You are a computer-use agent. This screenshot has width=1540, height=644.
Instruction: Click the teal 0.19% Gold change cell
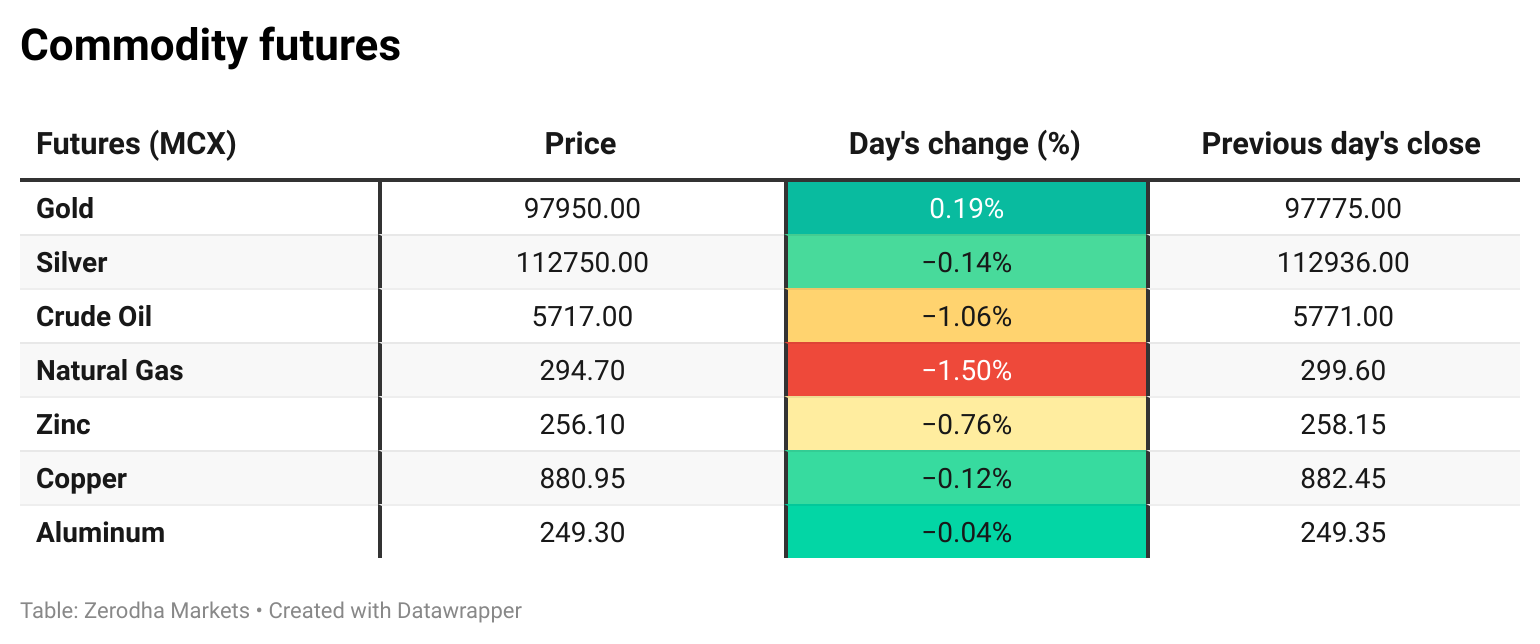tap(966, 209)
